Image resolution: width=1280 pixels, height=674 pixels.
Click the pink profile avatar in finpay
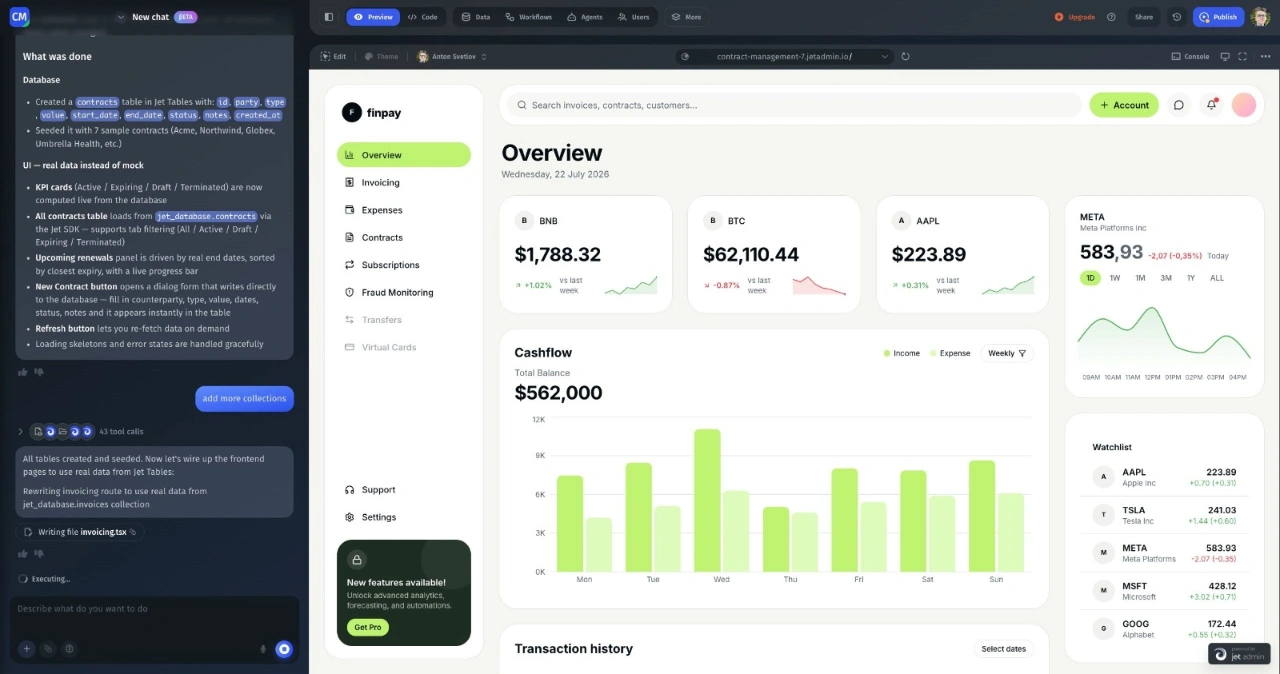click(1244, 105)
